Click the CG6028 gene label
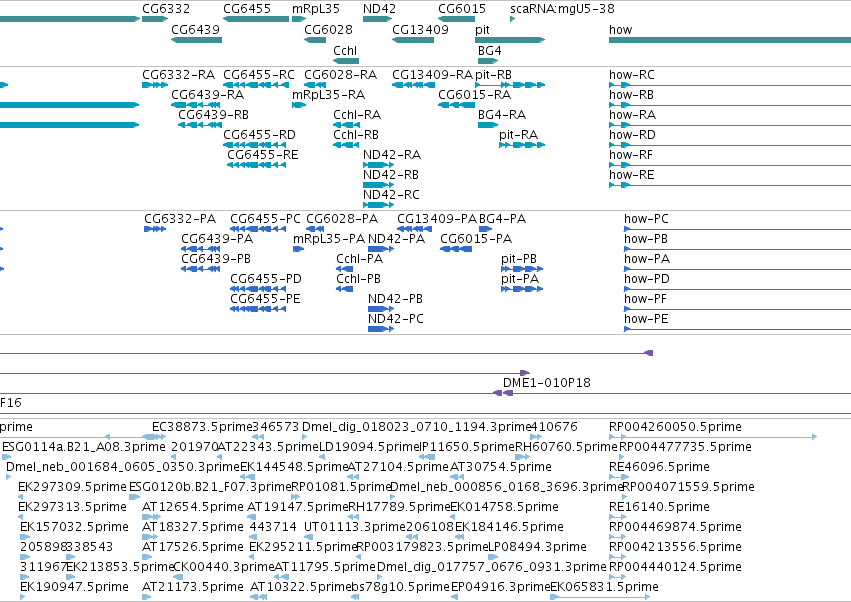 point(328,29)
